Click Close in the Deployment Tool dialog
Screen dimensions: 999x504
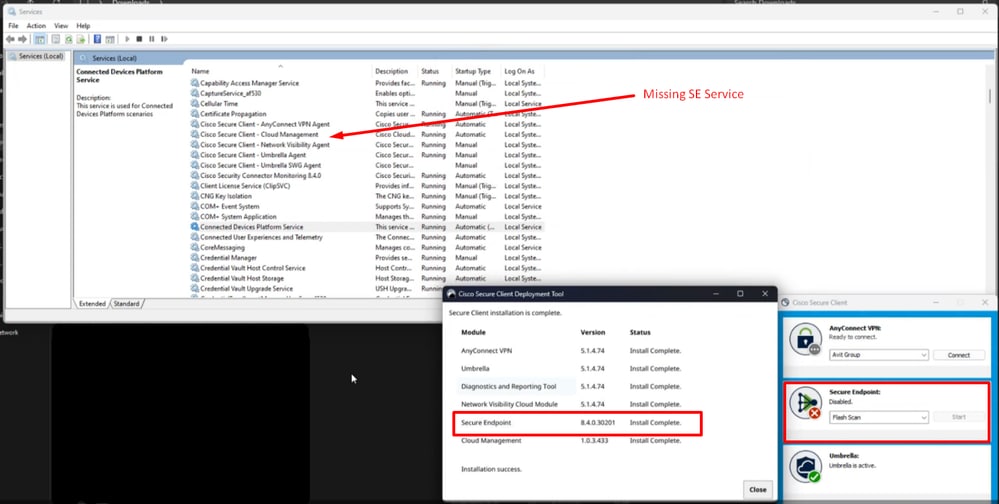pyautogui.click(x=758, y=489)
